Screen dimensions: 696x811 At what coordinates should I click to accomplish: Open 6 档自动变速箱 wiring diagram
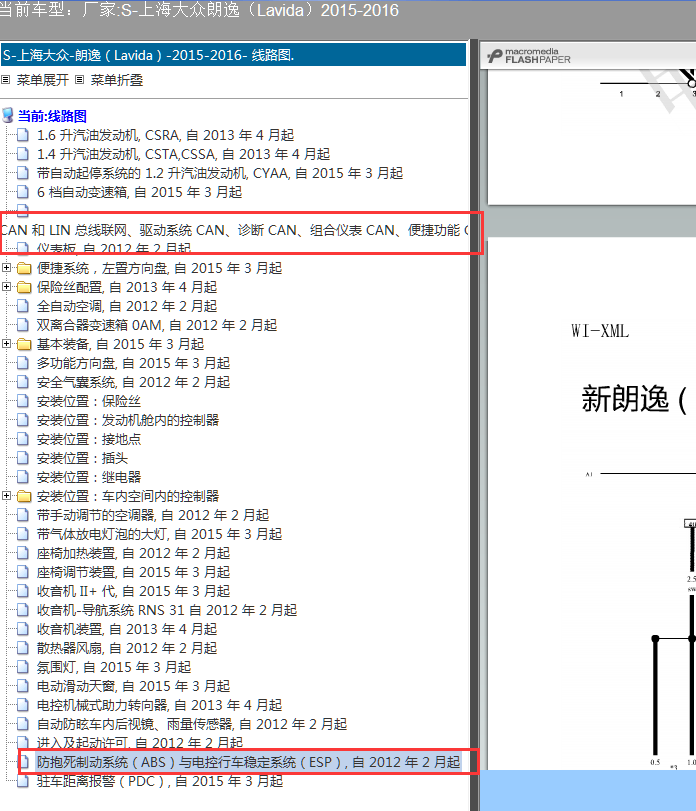pos(139,192)
